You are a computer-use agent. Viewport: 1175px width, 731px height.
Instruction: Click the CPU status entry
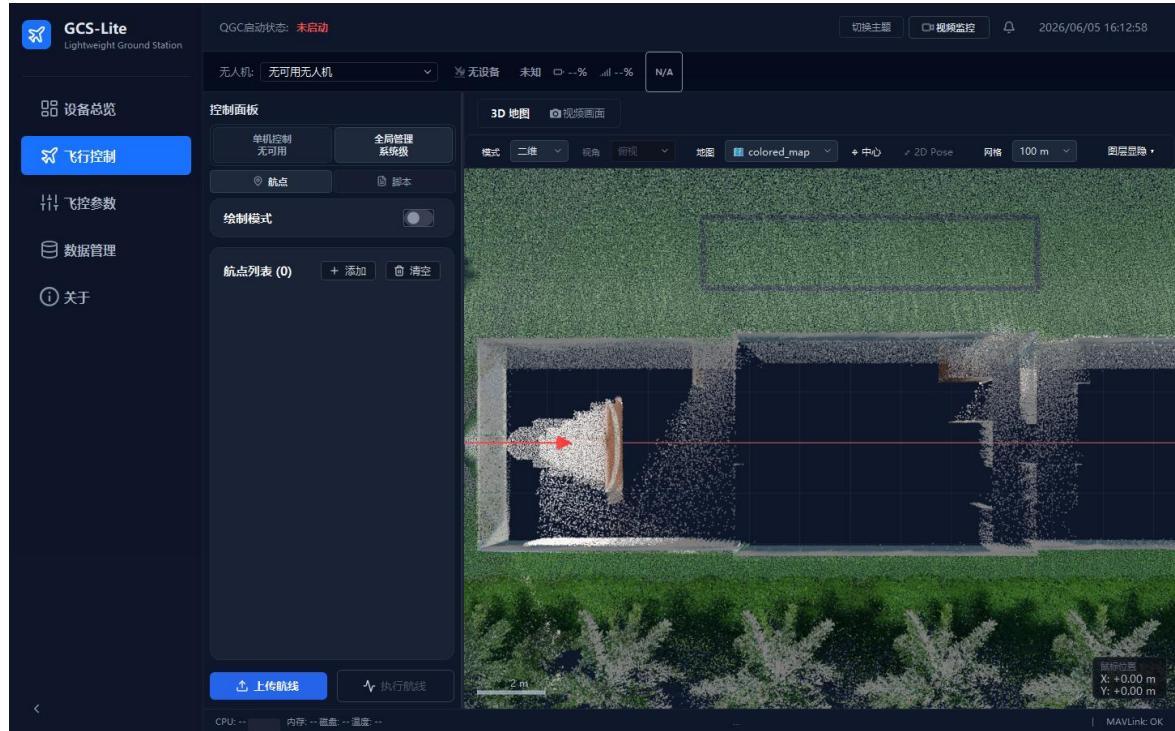click(231, 722)
